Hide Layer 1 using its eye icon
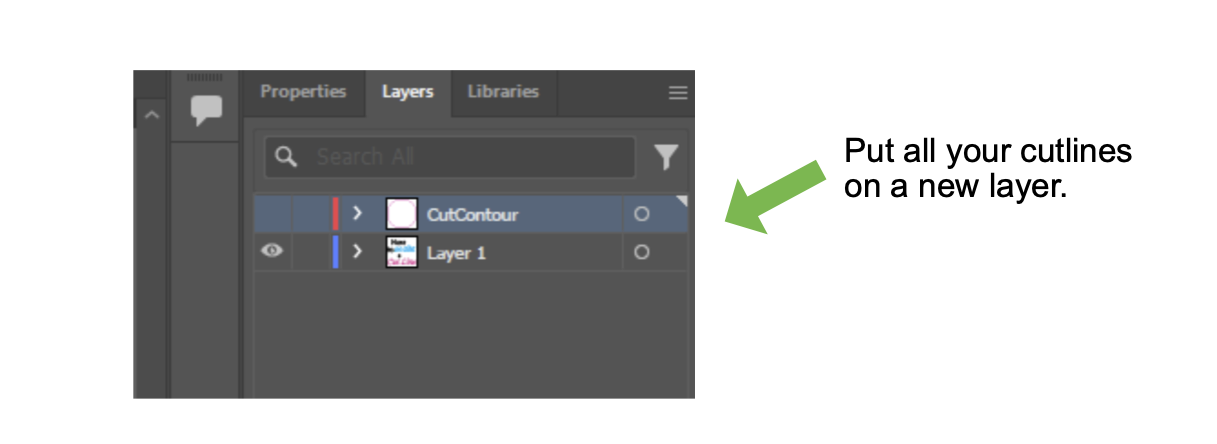 point(272,253)
